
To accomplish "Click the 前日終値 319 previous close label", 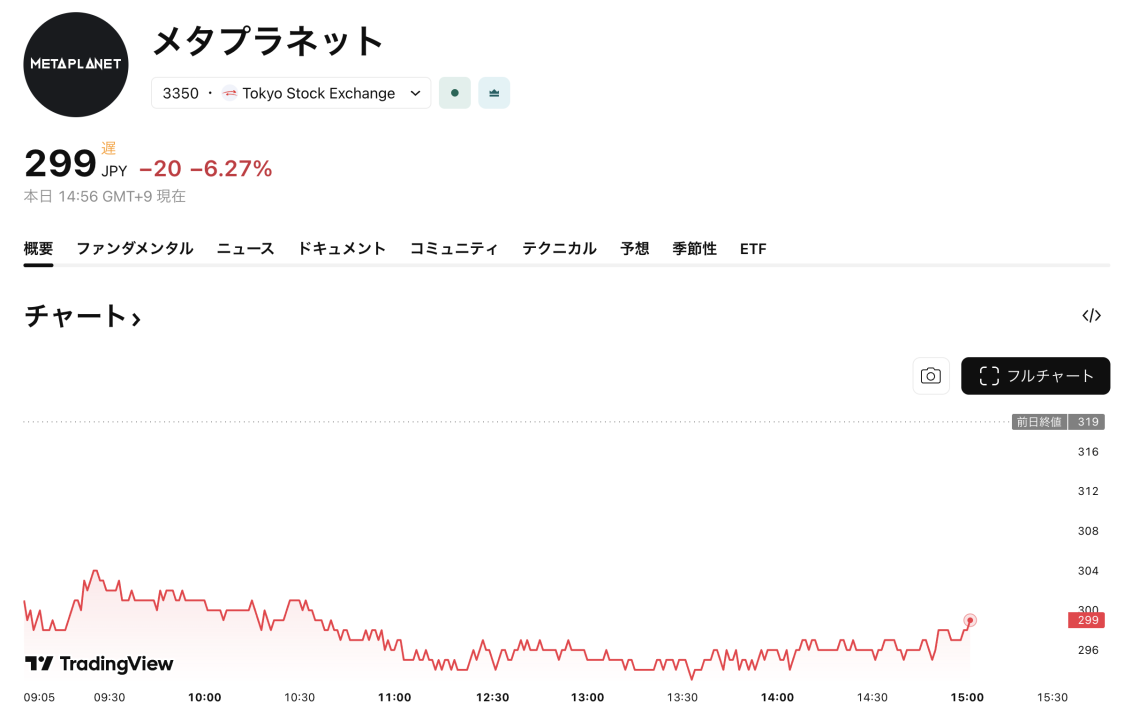I will point(1058,422).
